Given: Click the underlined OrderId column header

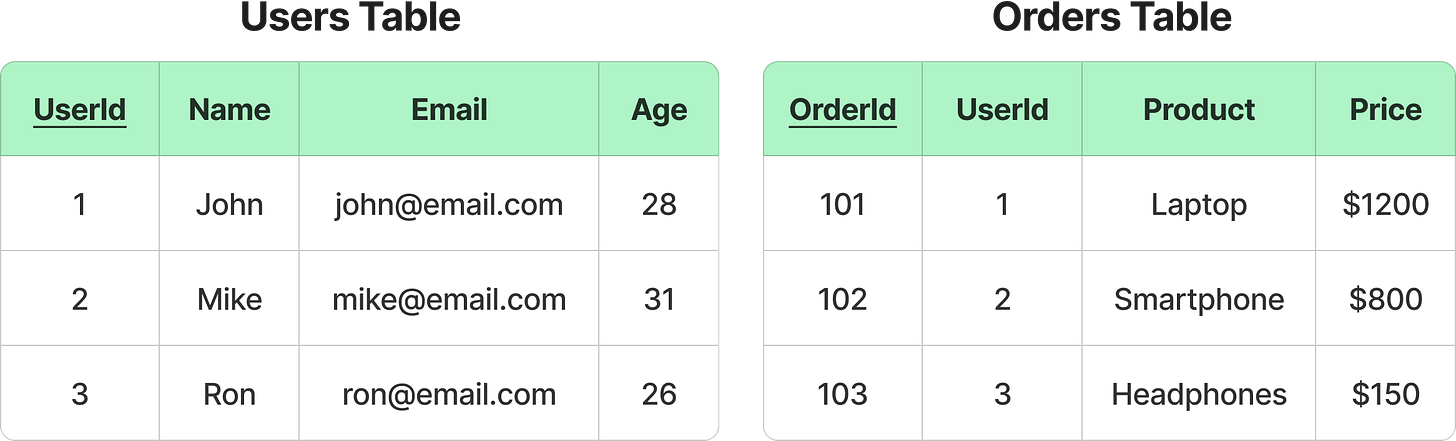Looking at the screenshot, I should click(x=843, y=109).
